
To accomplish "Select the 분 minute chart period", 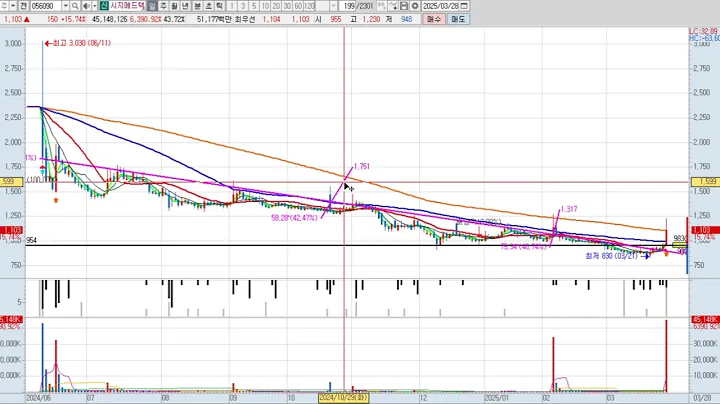I will click(x=197, y=6).
